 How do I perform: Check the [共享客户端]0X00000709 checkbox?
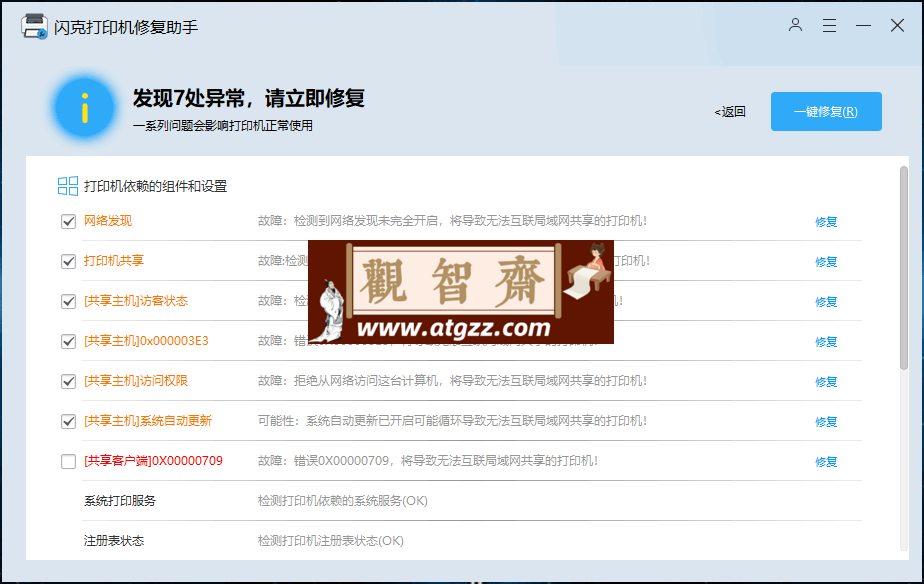coord(68,461)
